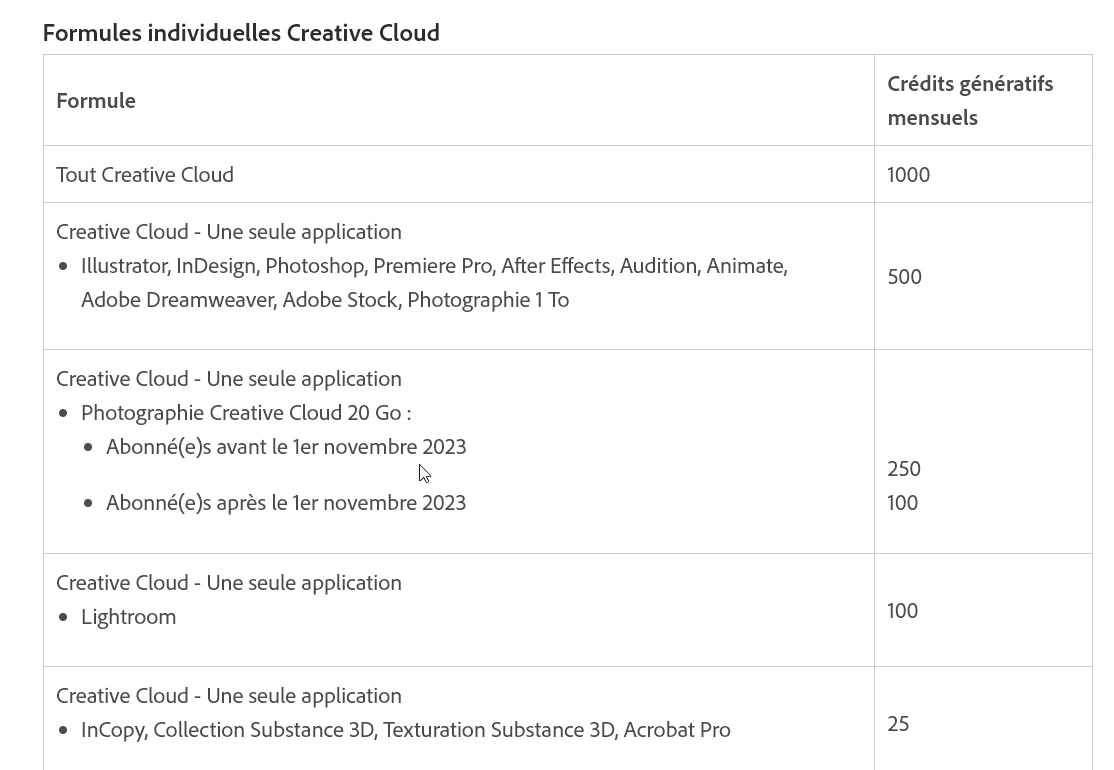Click "Photographie Creative Cloud 20 Go :"
This screenshot has height=770, width=1114.
click(246, 413)
